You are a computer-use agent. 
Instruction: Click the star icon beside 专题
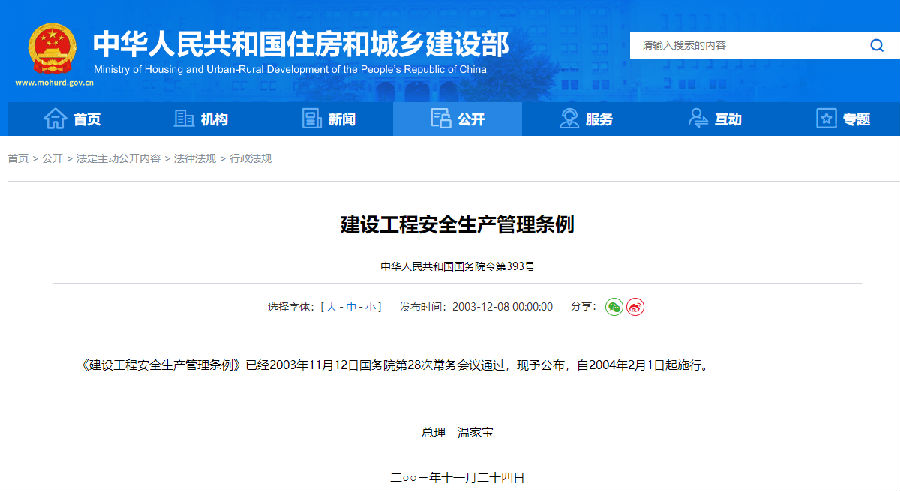click(826, 119)
